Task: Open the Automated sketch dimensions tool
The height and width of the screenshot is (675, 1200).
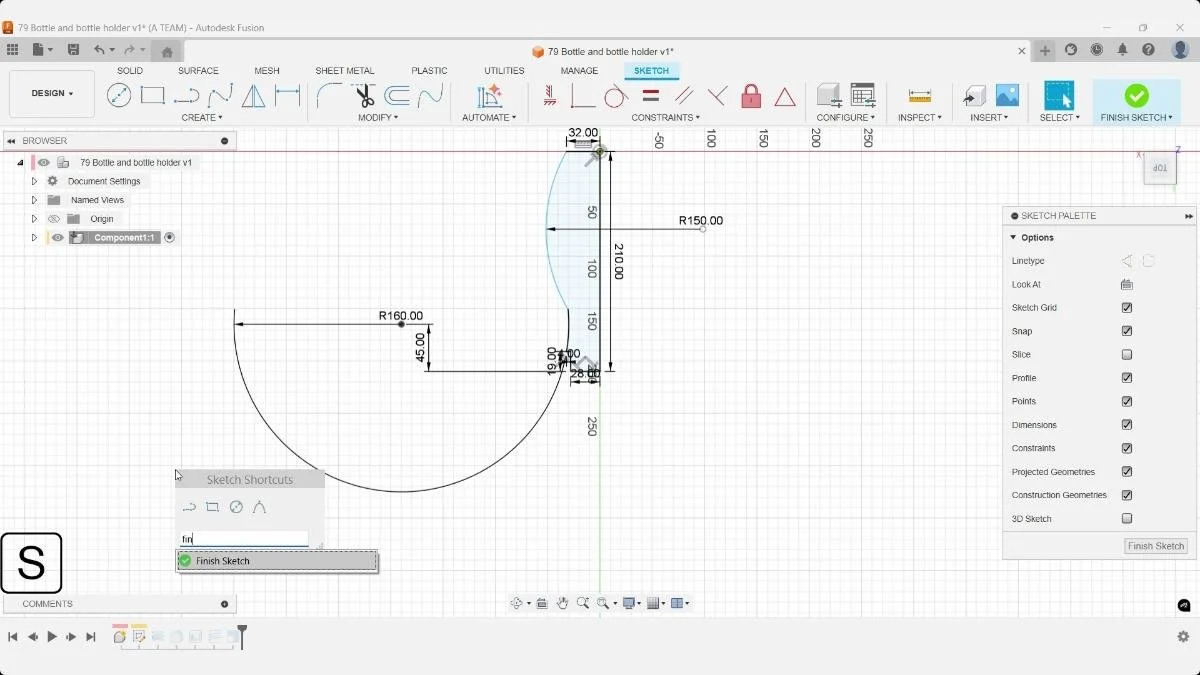Action: tap(489, 96)
